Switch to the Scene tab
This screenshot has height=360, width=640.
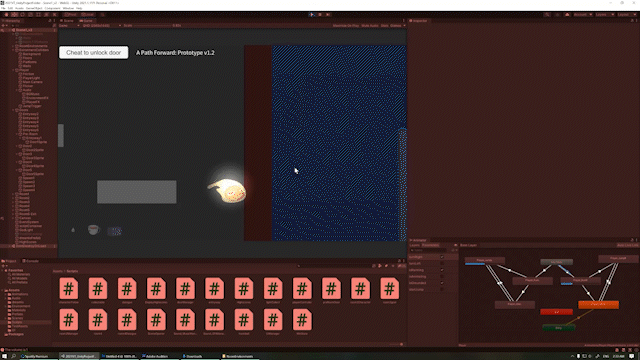coord(67,20)
